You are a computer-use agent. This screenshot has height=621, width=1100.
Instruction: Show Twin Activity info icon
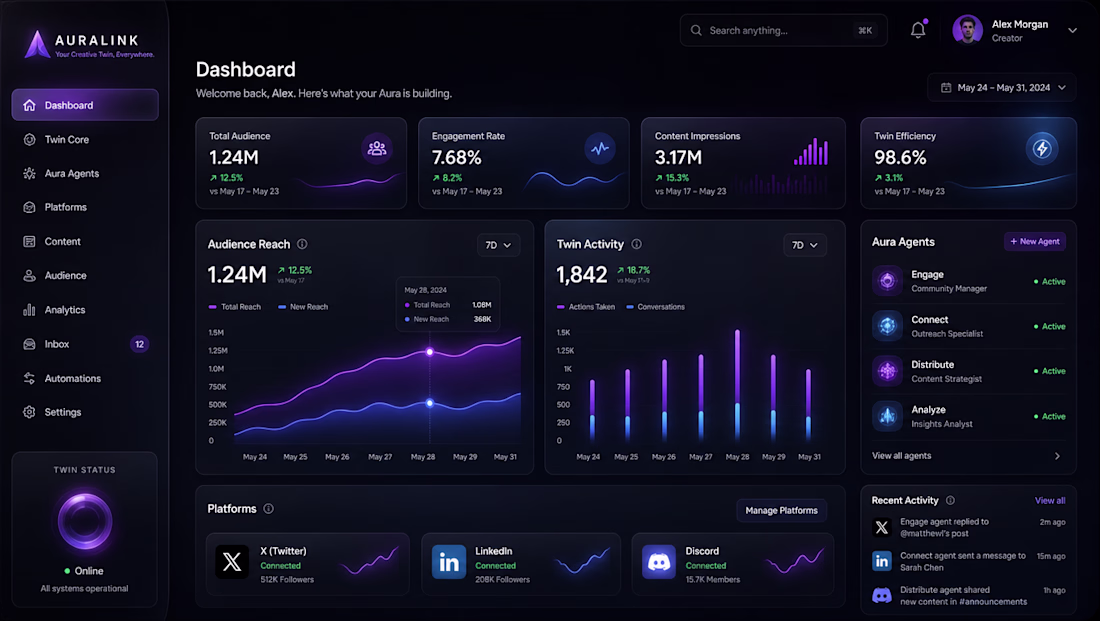pos(636,244)
